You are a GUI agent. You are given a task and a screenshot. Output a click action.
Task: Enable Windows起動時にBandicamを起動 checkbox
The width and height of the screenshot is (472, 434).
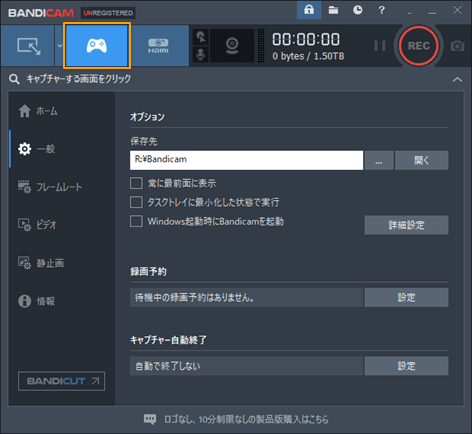pos(136,221)
